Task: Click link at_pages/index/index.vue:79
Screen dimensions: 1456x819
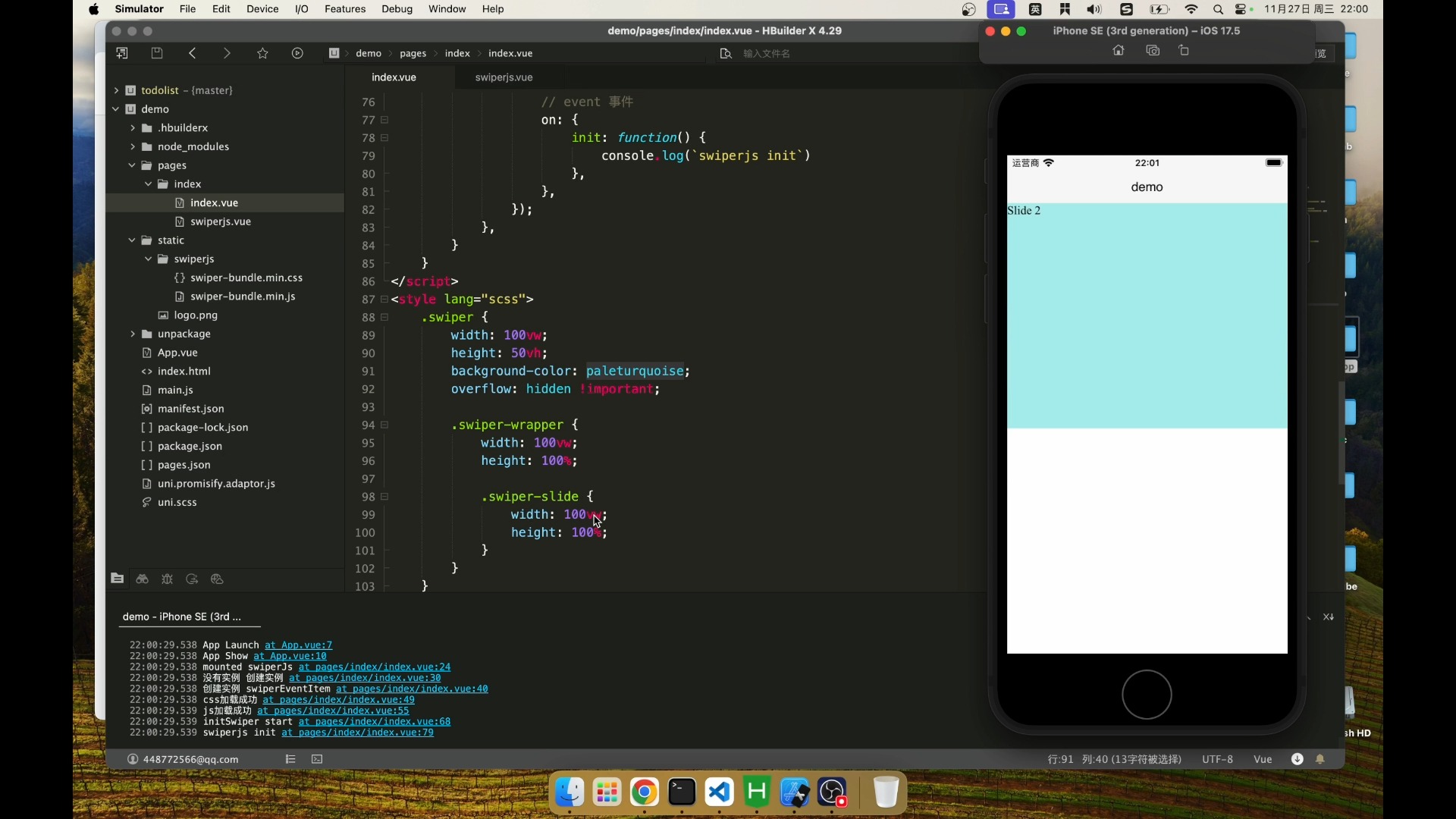Action: click(x=357, y=733)
